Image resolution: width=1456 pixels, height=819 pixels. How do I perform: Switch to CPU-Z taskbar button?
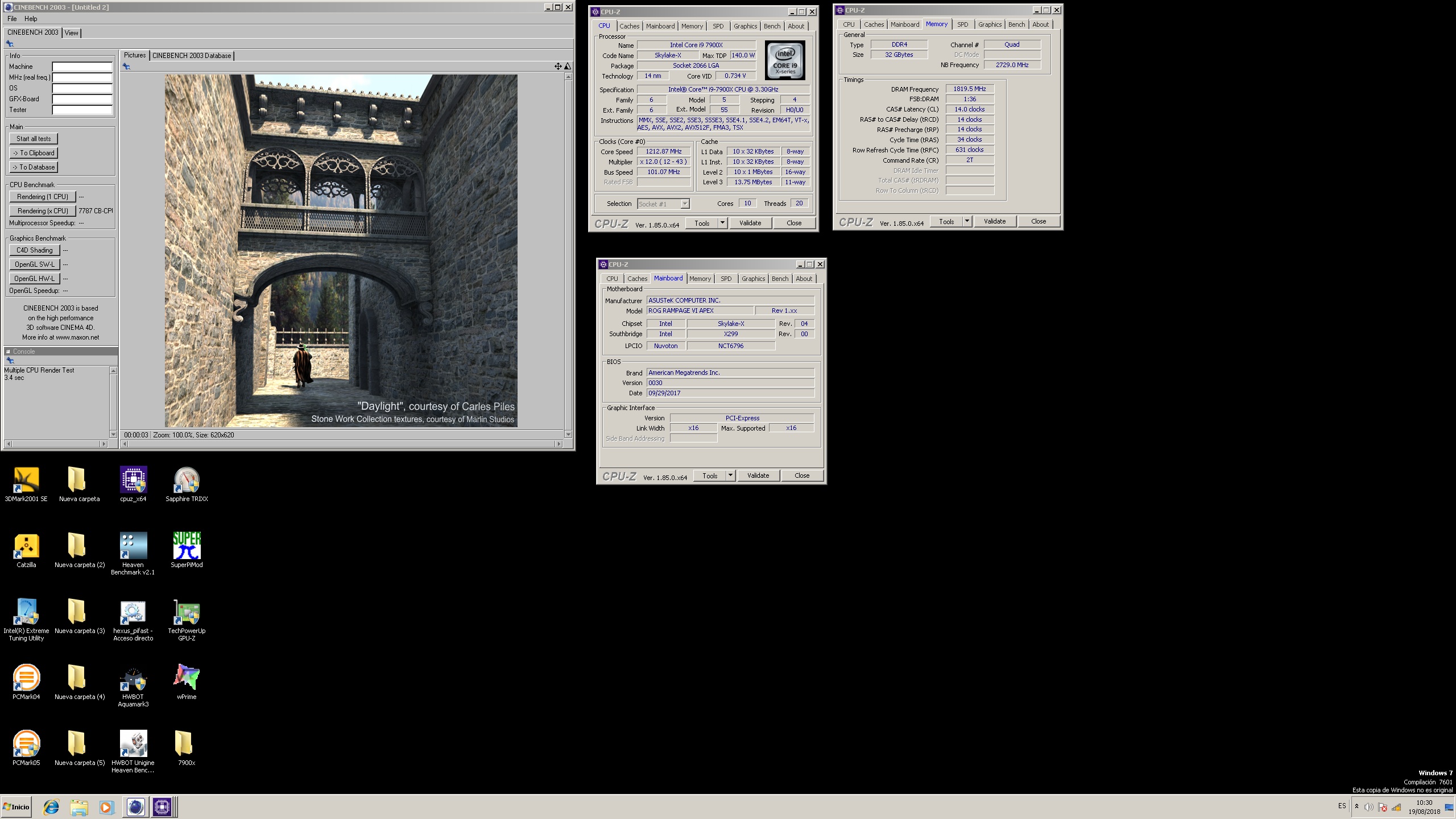(162, 807)
